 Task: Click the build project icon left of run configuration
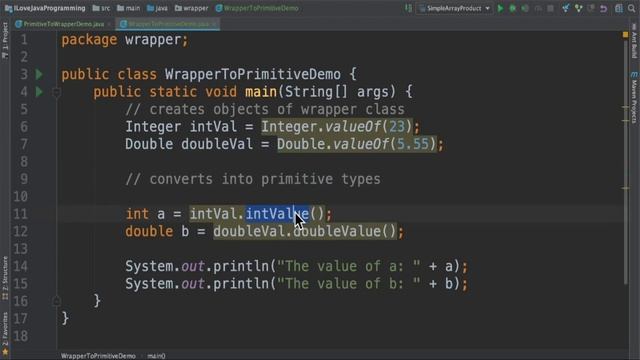click(x=408, y=8)
